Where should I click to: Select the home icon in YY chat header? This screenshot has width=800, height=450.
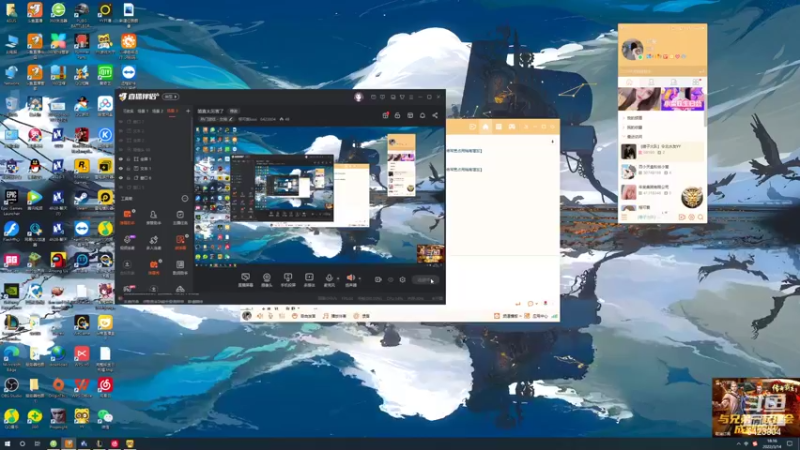click(485, 127)
